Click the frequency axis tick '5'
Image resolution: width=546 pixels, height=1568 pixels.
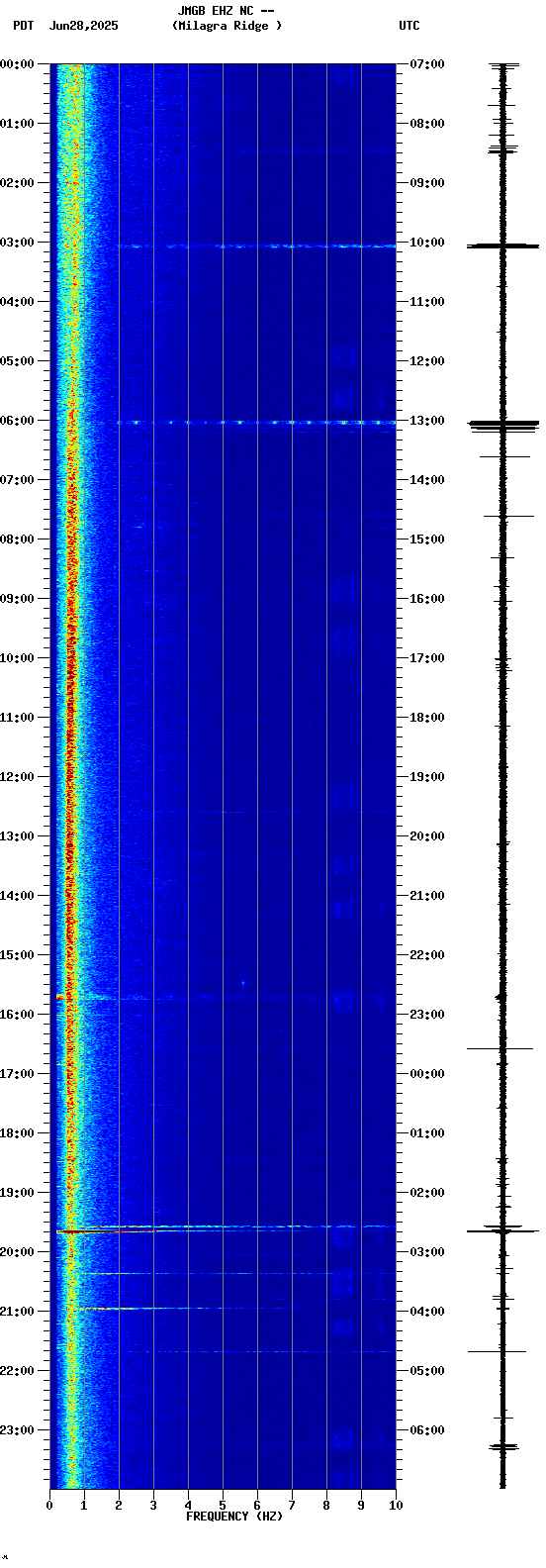click(223, 1506)
